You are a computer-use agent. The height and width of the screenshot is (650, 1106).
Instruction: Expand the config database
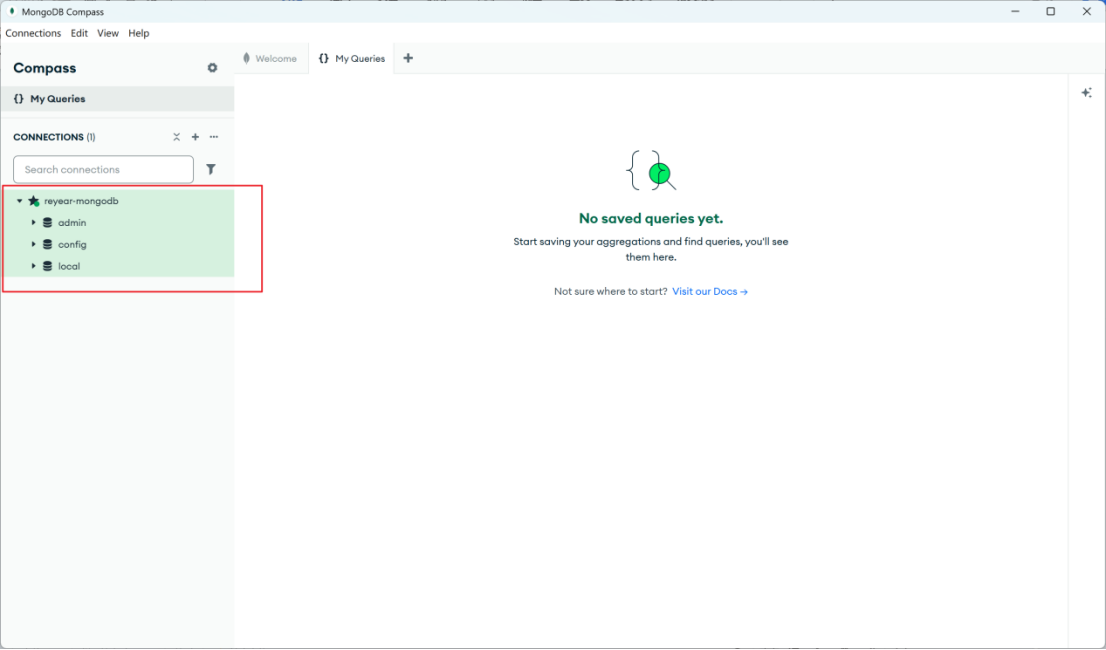[33, 245]
